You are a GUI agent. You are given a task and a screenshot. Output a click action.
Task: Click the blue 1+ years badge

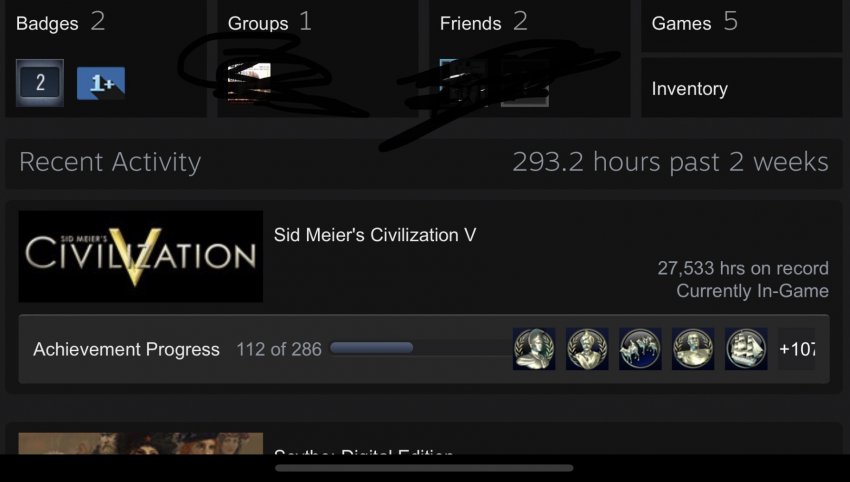101,83
